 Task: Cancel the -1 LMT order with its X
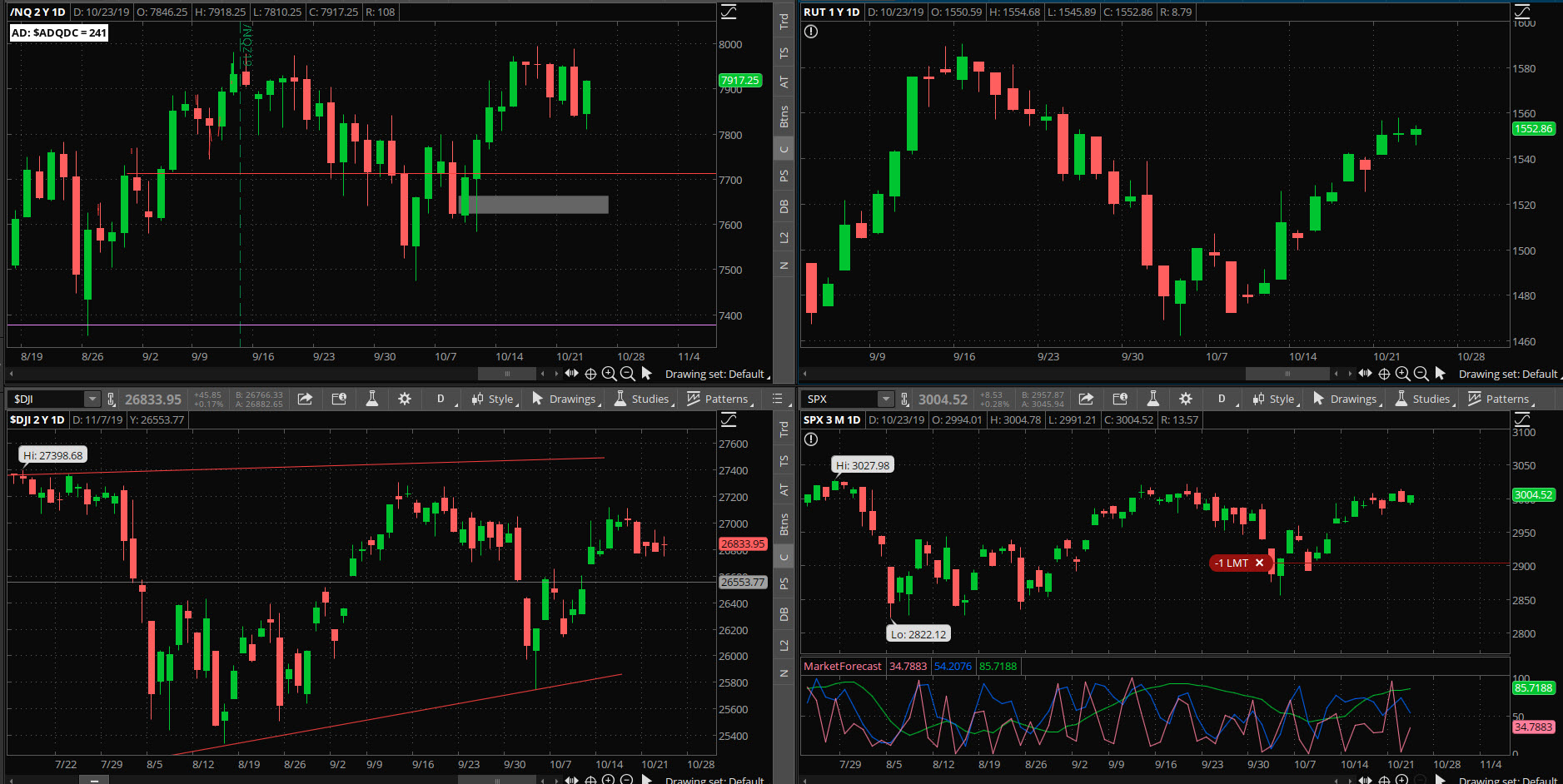(x=1260, y=563)
